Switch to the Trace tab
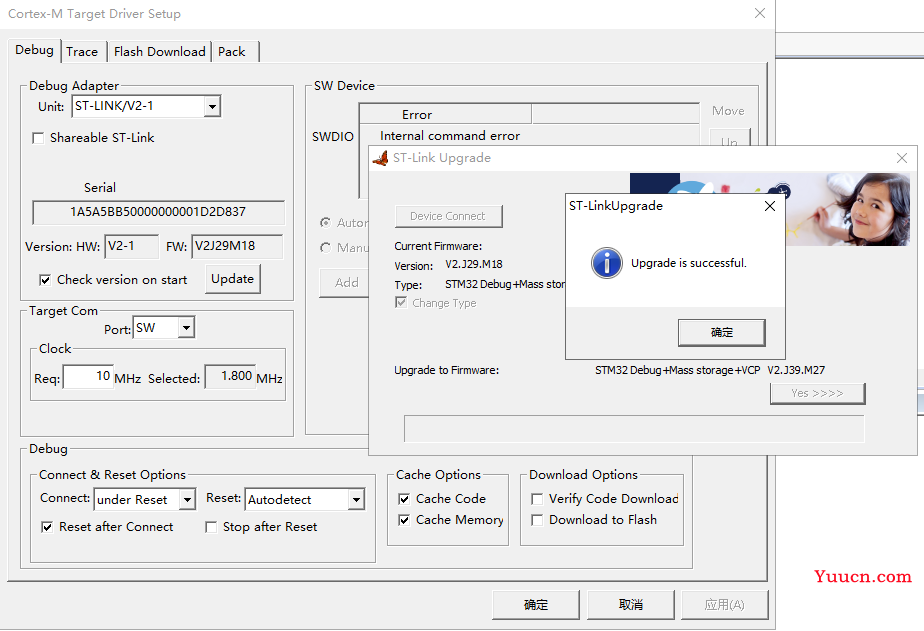This screenshot has height=631, width=924. 82,52
